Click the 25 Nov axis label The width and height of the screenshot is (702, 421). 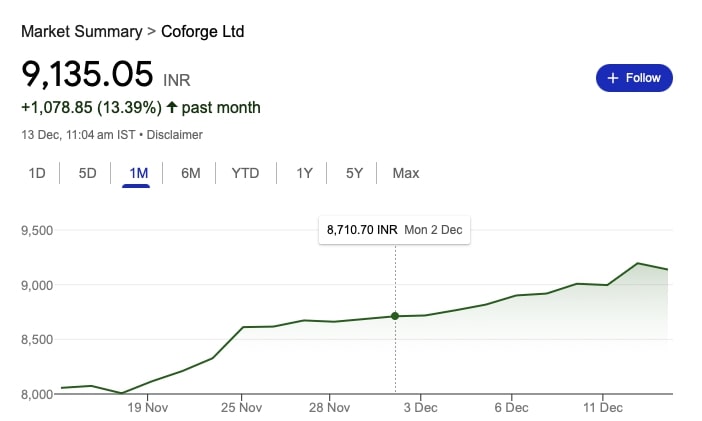[241, 408]
